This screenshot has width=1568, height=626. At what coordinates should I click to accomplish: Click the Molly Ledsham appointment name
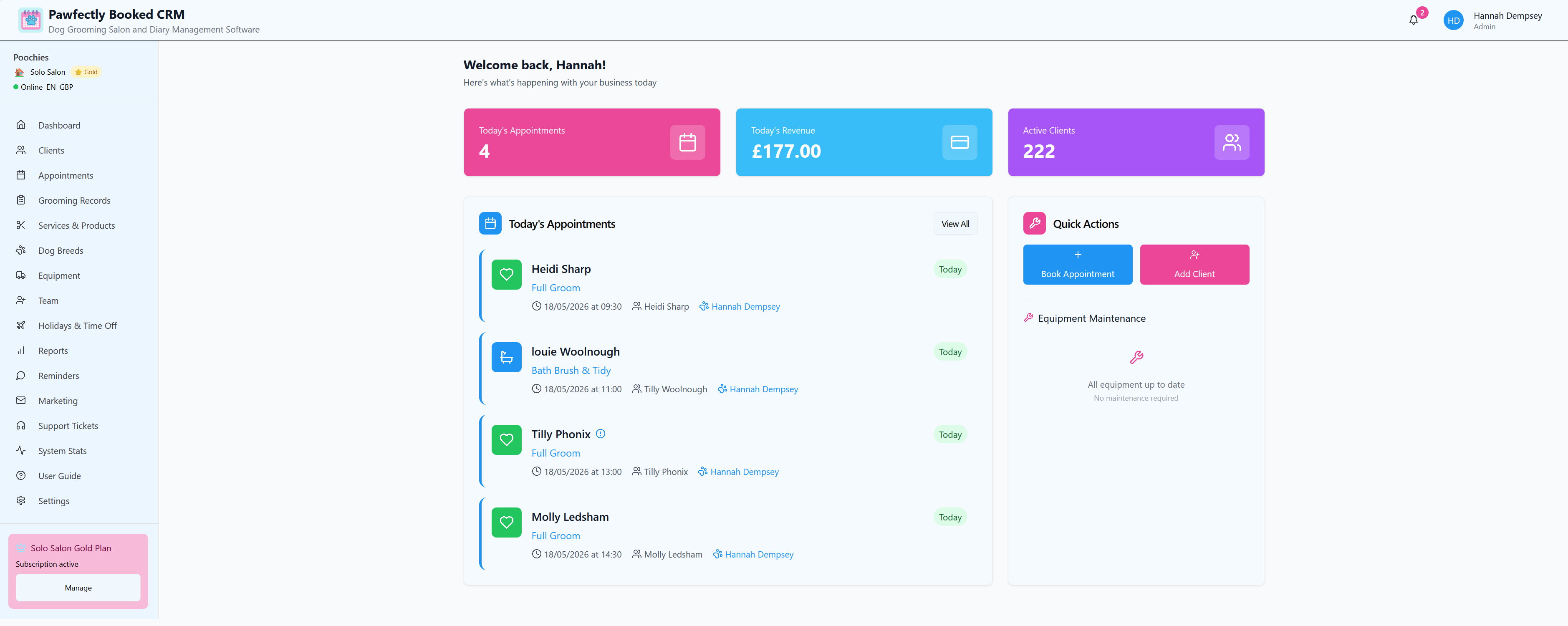tap(570, 516)
